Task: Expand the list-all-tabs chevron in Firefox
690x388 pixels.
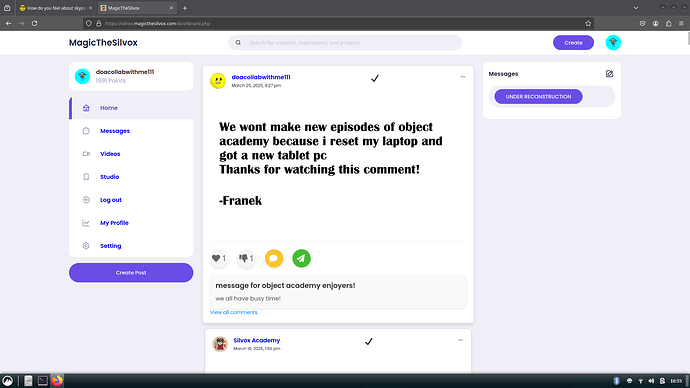Action: [x=636, y=8]
